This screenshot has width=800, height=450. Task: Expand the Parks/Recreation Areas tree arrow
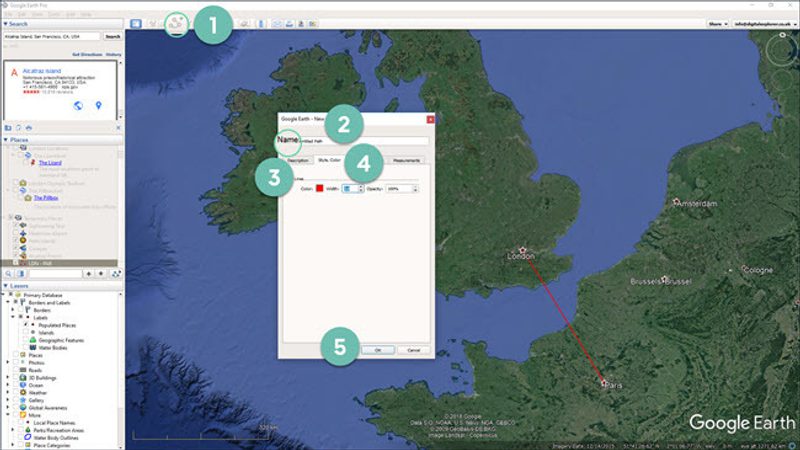13,430
